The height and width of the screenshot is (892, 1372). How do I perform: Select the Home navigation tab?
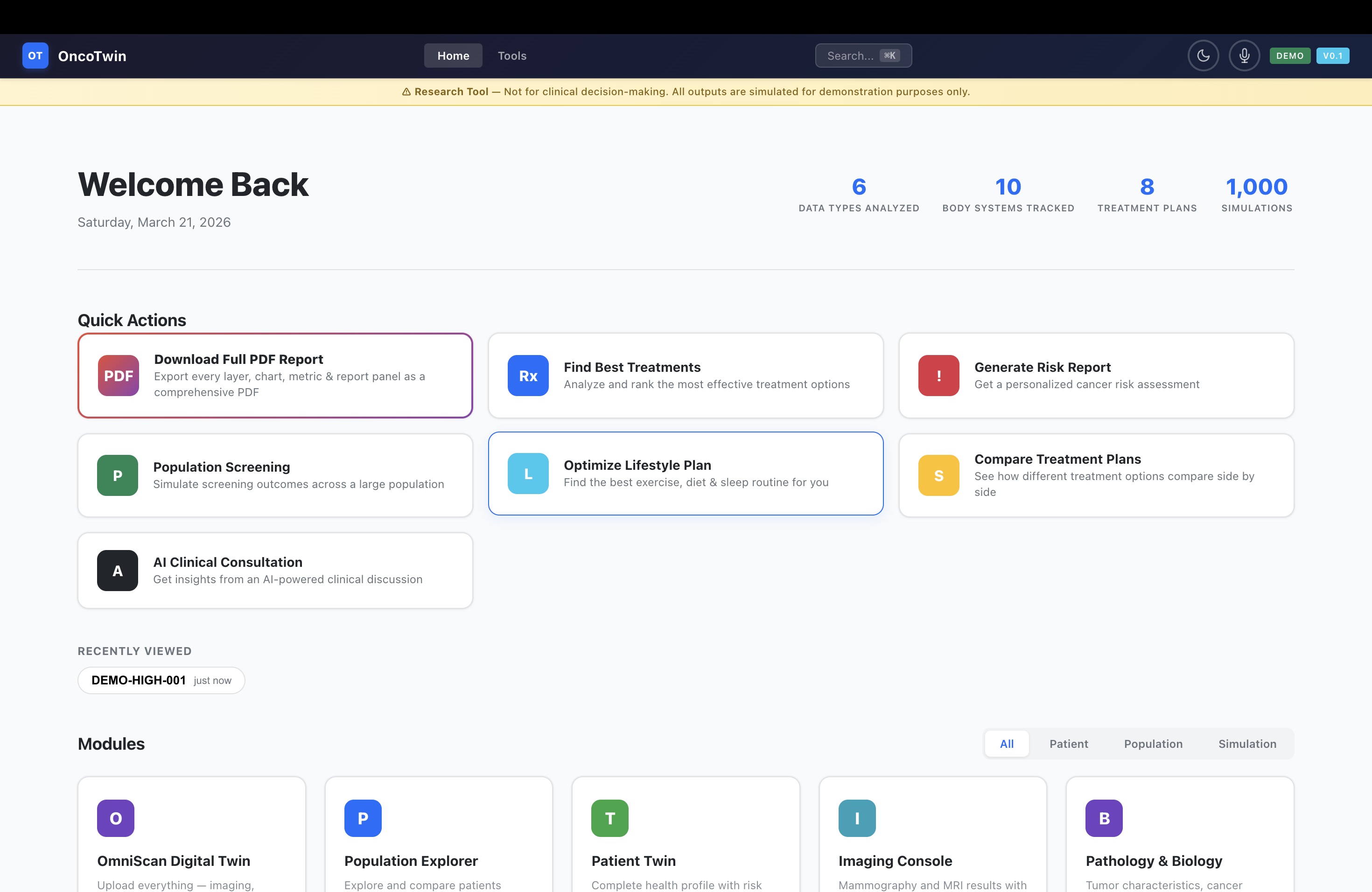click(453, 56)
